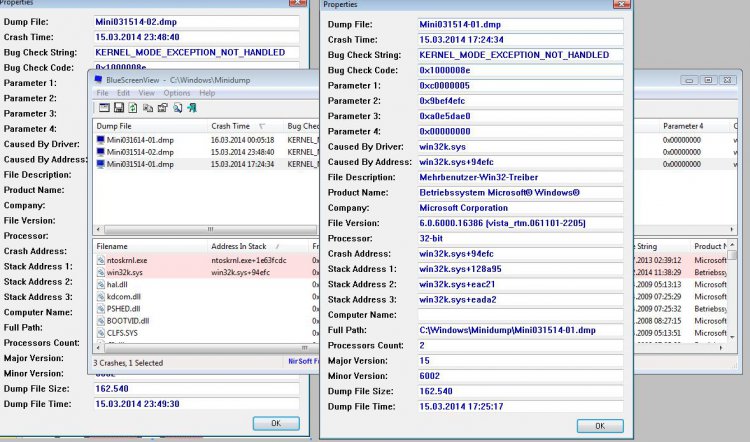Click the empty Computer Name field in right Properties

click(x=520, y=315)
